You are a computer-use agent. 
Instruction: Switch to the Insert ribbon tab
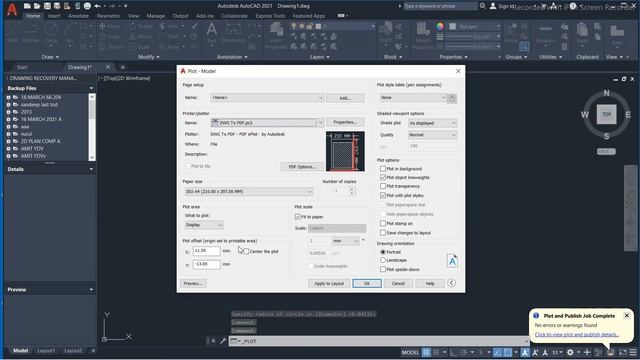(54, 16)
